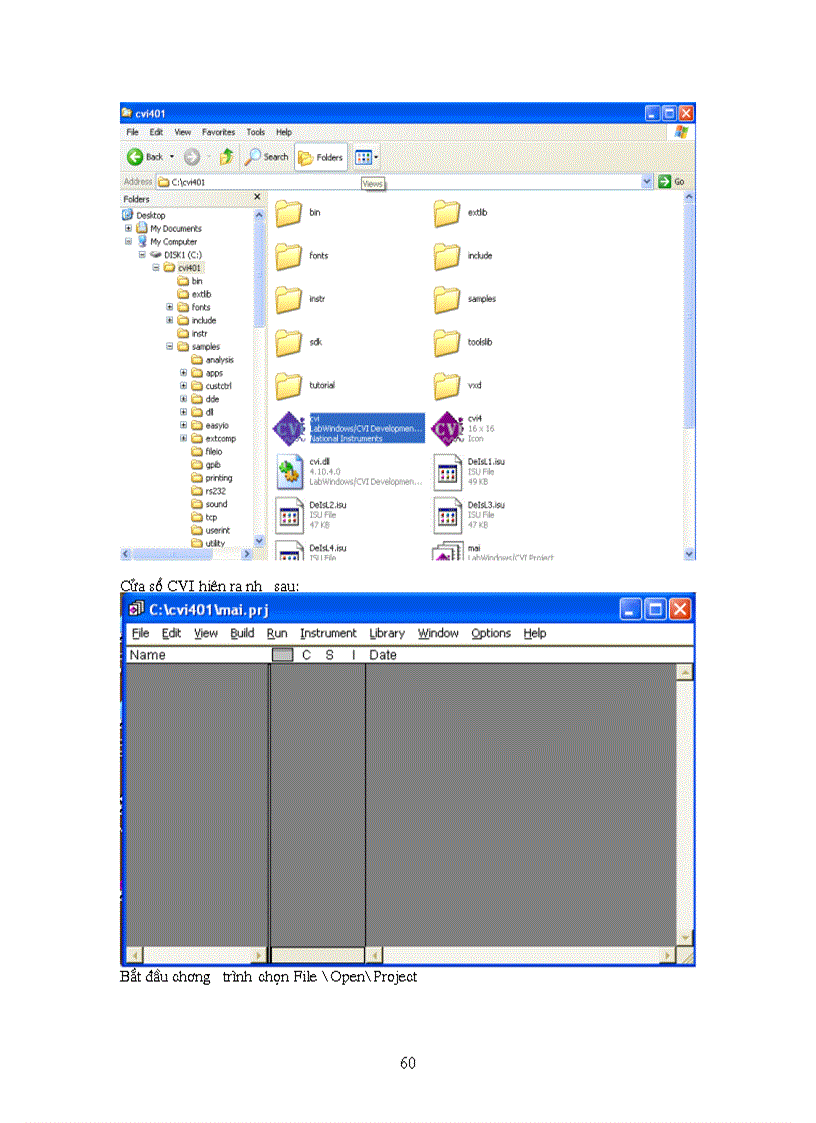Open the Views dropdown arrow
This screenshot has height=1123, width=816.
coord(376,156)
